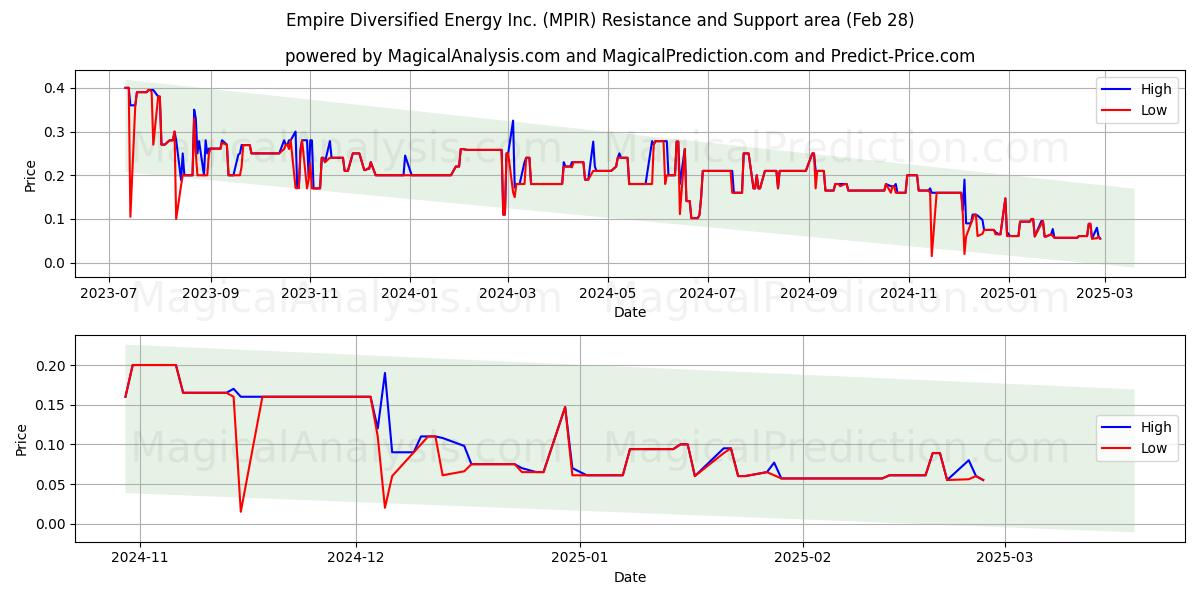This screenshot has height=600, width=1200.
Task: Click the '2025-01' tick in bottom chart
Action: pyautogui.click(x=580, y=560)
